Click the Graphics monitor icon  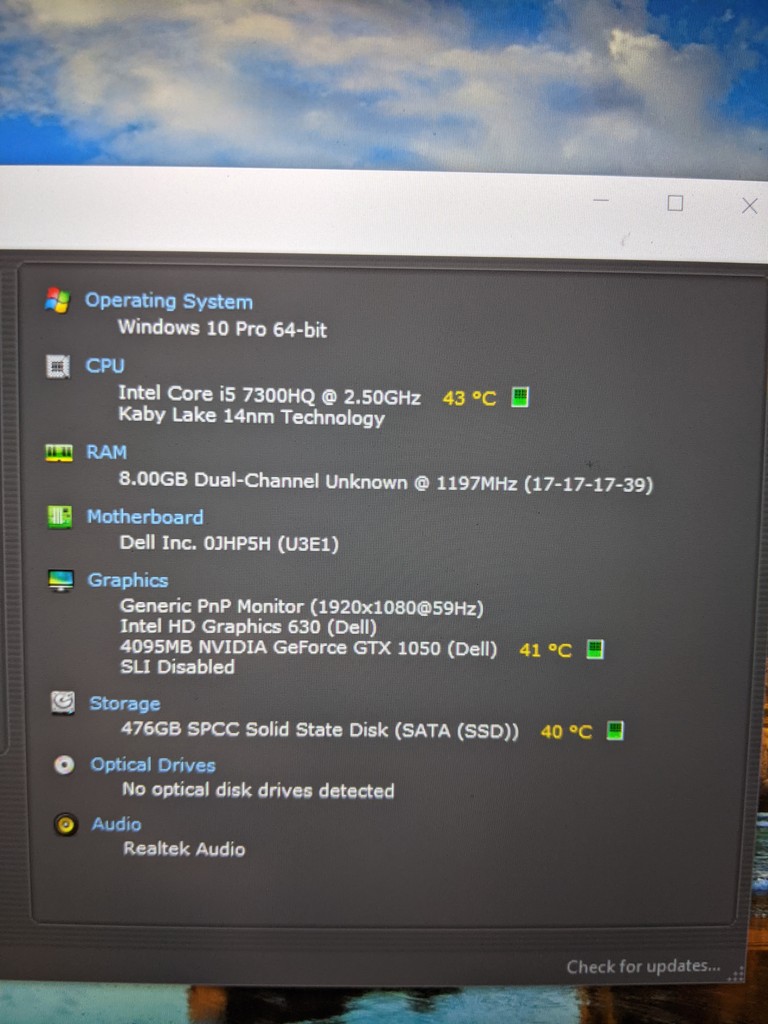click(61, 580)
